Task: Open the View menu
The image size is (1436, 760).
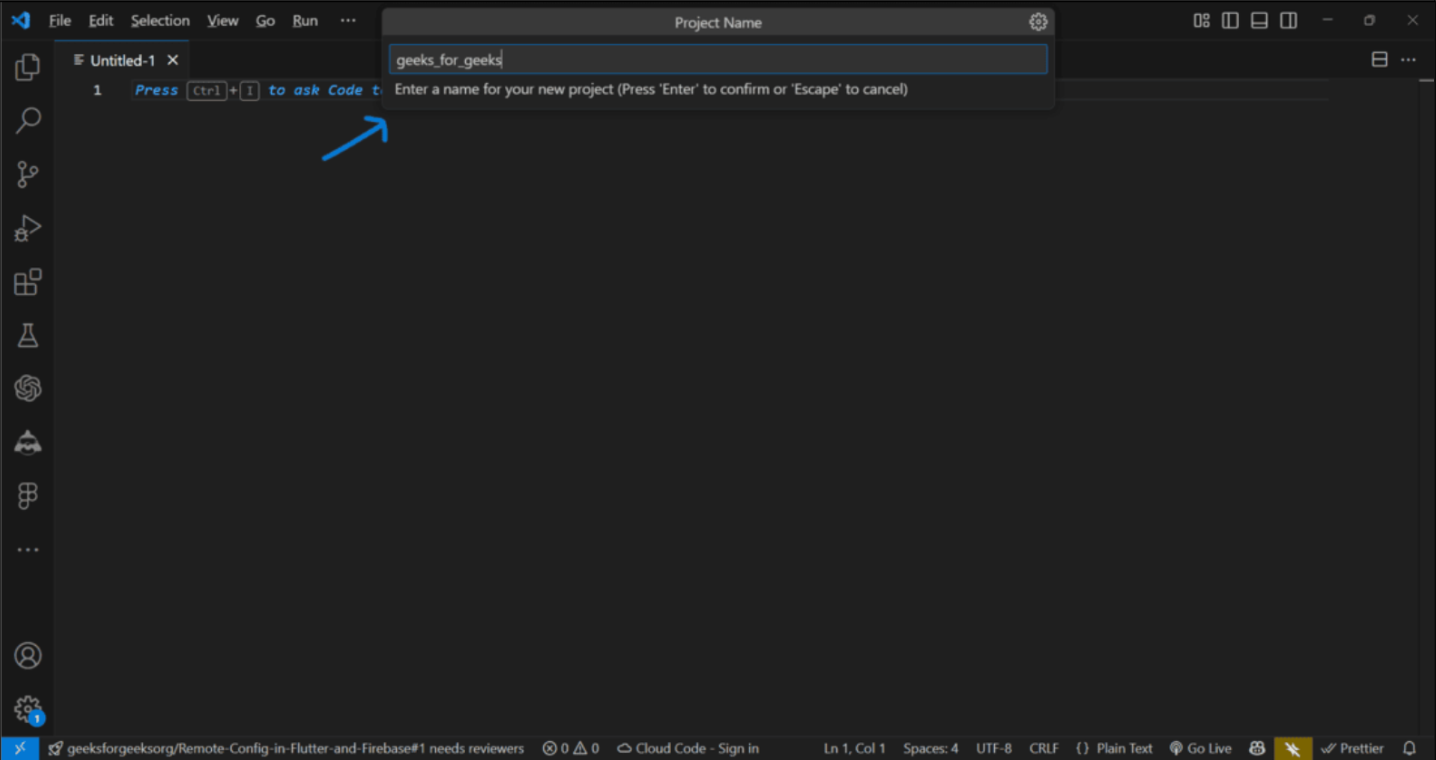Action: point(223,20)
